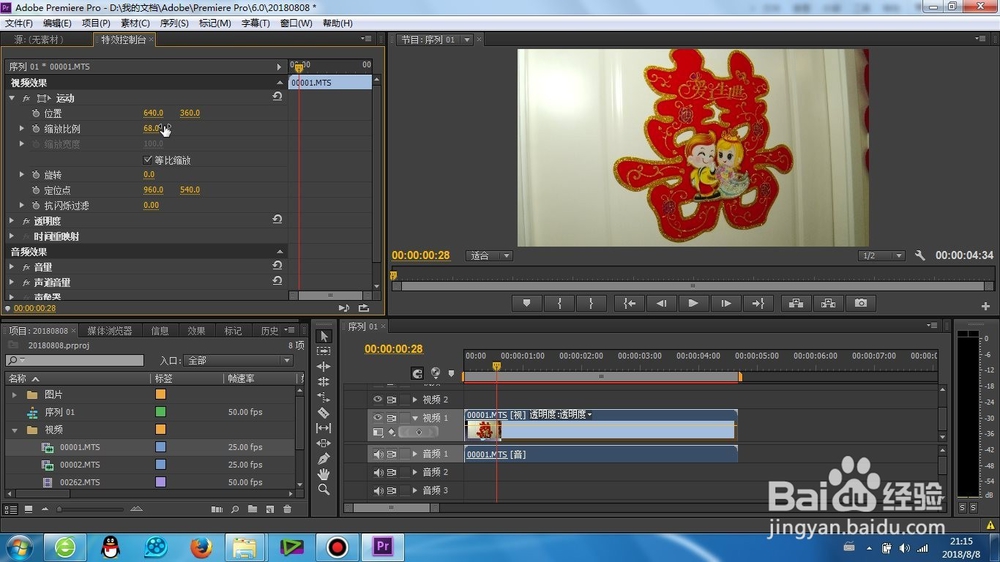Open the 入口 全部 dropdown

[238, 360]
